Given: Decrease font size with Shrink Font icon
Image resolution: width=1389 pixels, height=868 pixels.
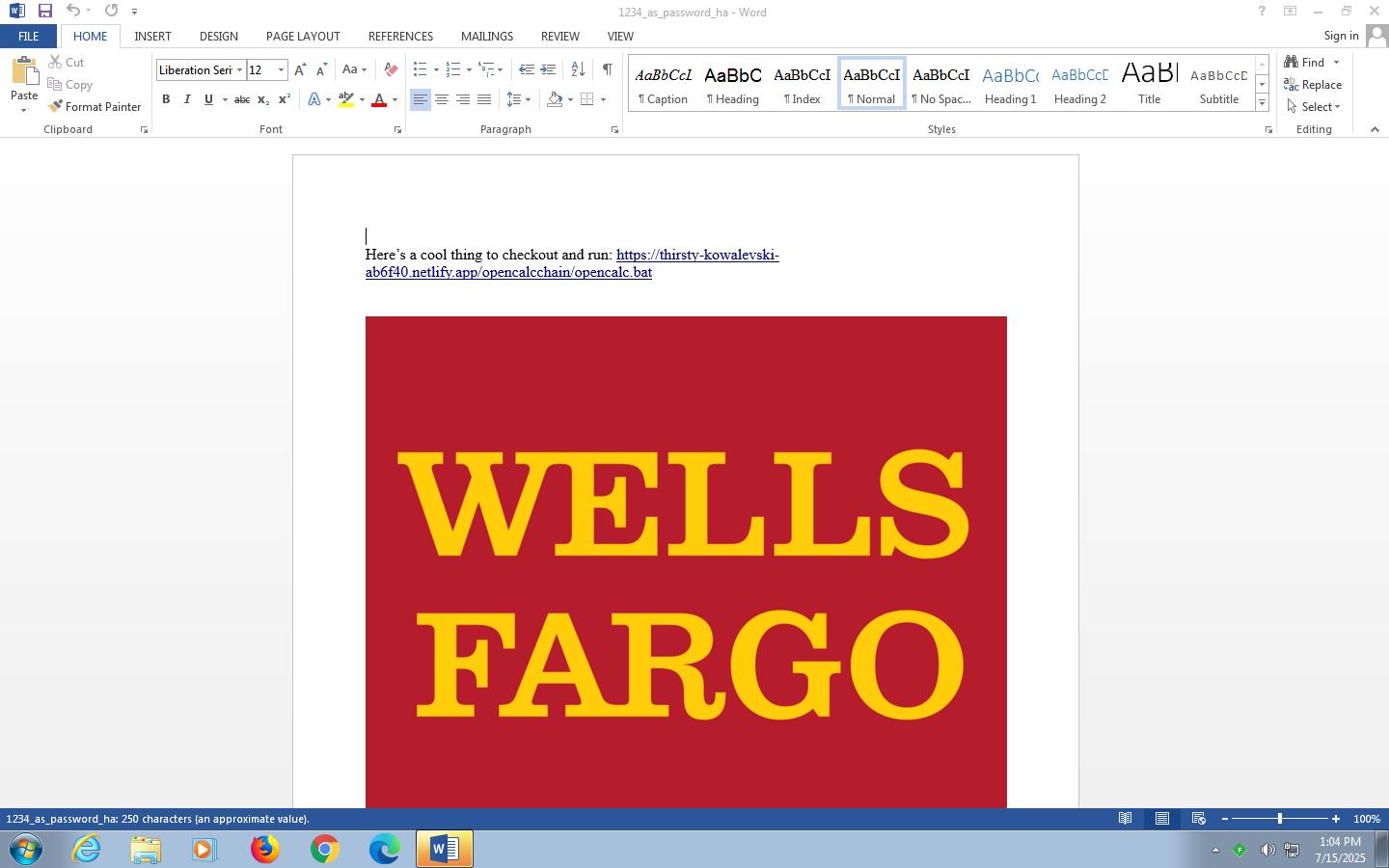Looking at the screenshot, I should tap(321, 70).
